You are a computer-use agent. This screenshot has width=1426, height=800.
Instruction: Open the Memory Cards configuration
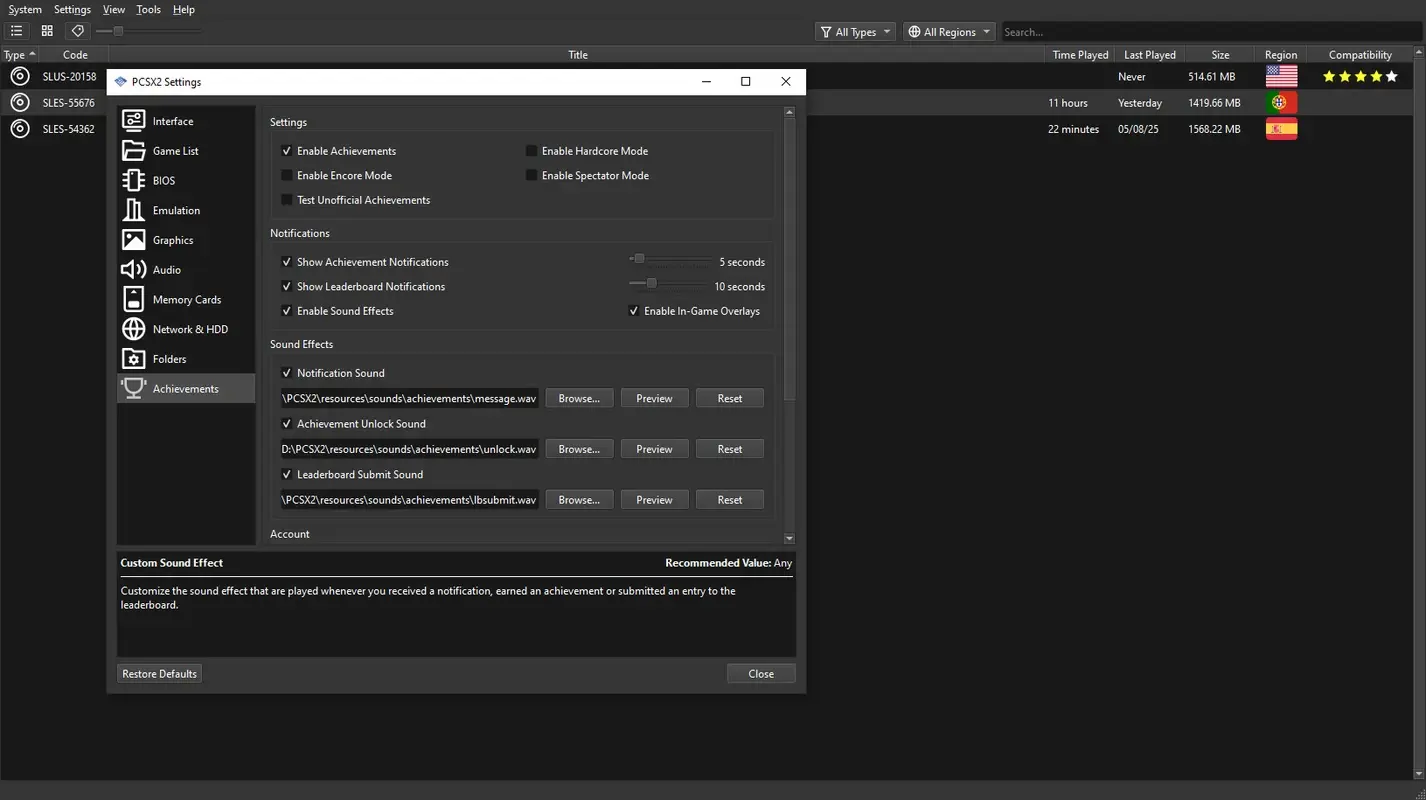(x=186, y=299)
